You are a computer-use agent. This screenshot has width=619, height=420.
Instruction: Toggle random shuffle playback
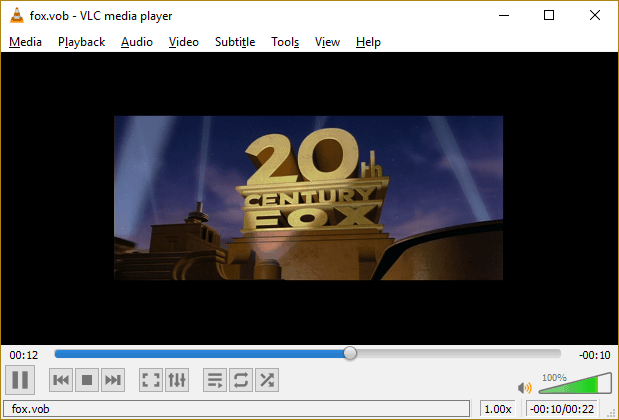point(267,380)
